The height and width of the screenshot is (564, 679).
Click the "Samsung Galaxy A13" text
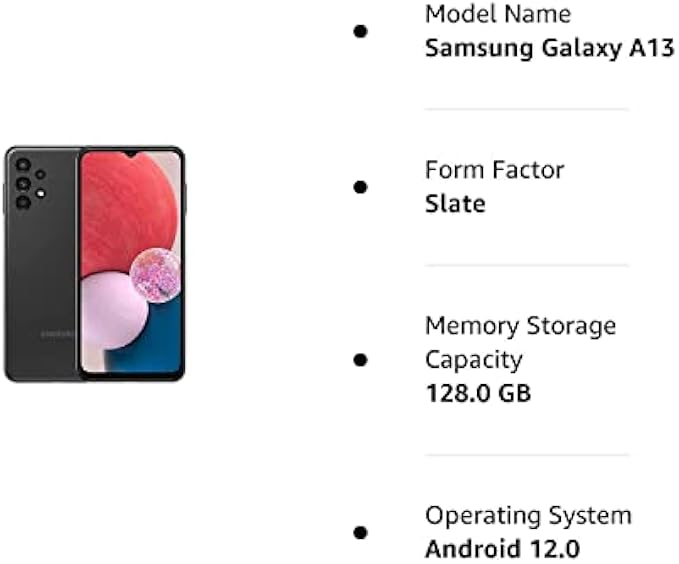tap(550, 48)
